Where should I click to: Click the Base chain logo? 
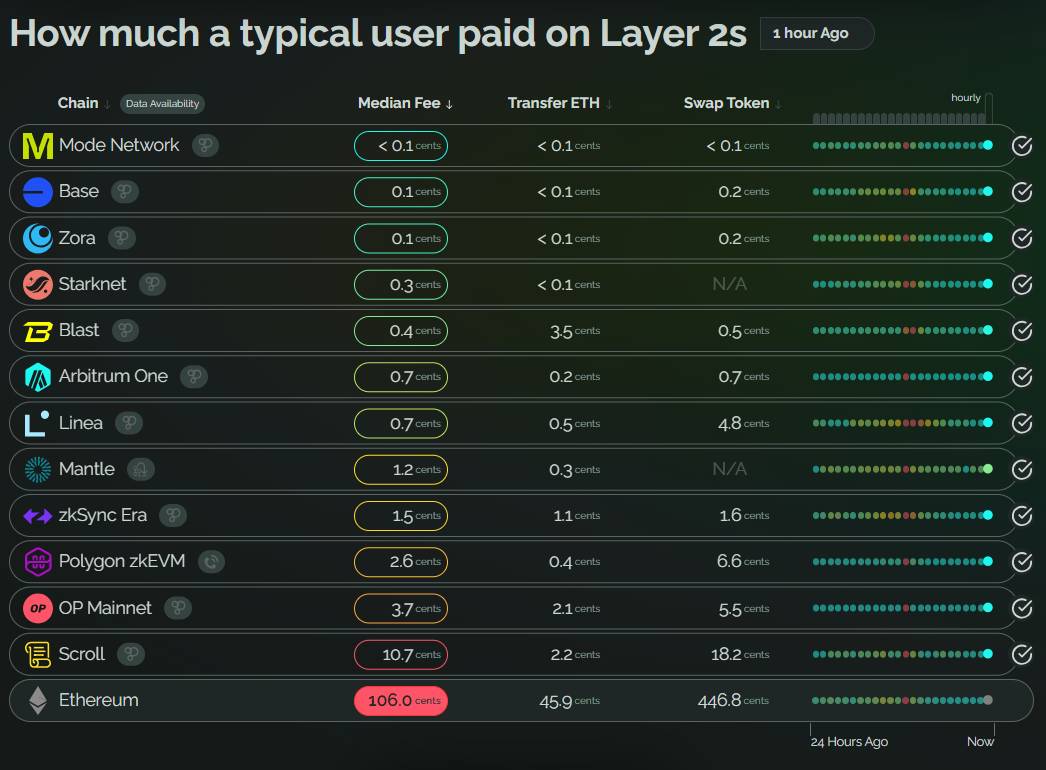click(37, 192)
